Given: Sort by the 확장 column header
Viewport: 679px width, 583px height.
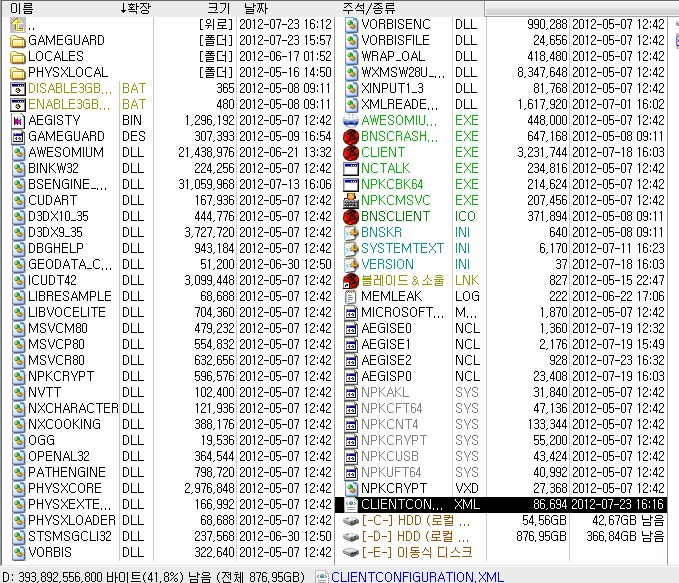Looking at the screenshot, I should tap(136, 8).
